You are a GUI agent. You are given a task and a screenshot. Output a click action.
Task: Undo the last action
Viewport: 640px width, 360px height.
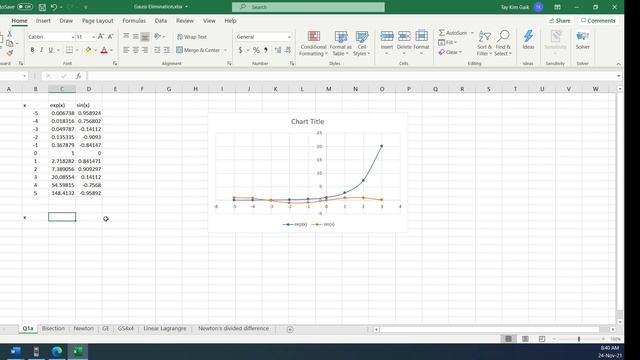(54, 7)
